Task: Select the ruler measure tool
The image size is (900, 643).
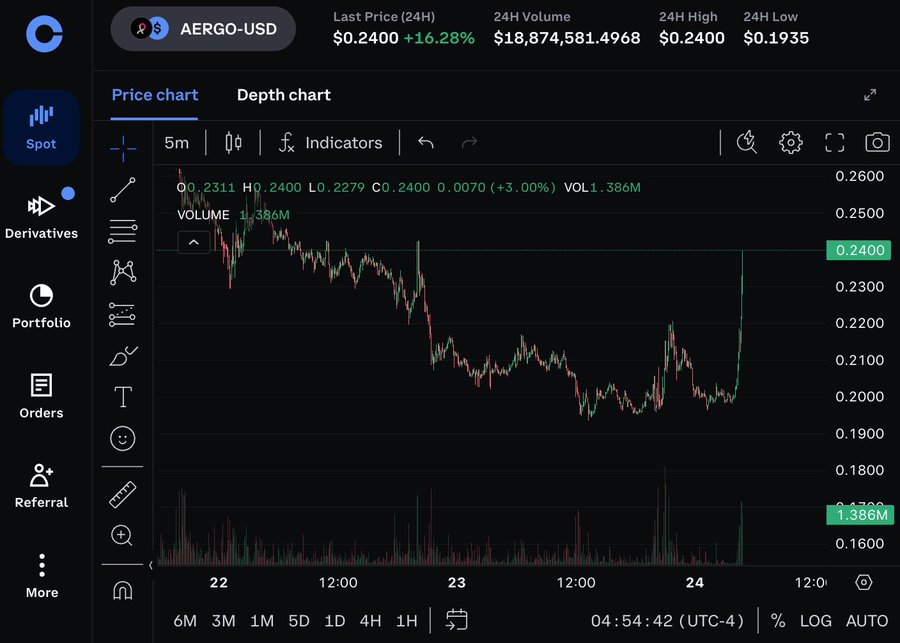Action: coord(123,494)
